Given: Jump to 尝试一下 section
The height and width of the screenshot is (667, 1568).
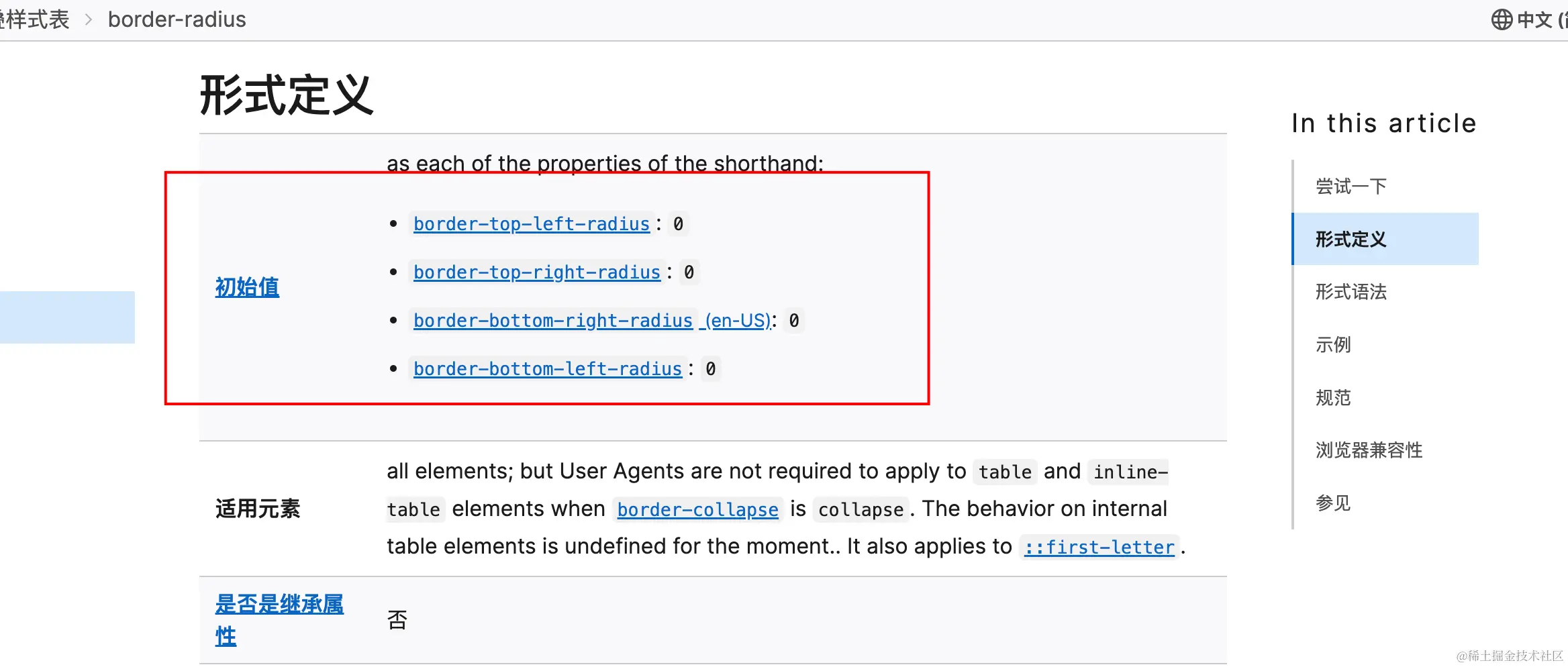Looking at the screenshot, I should pos(1351,187).
